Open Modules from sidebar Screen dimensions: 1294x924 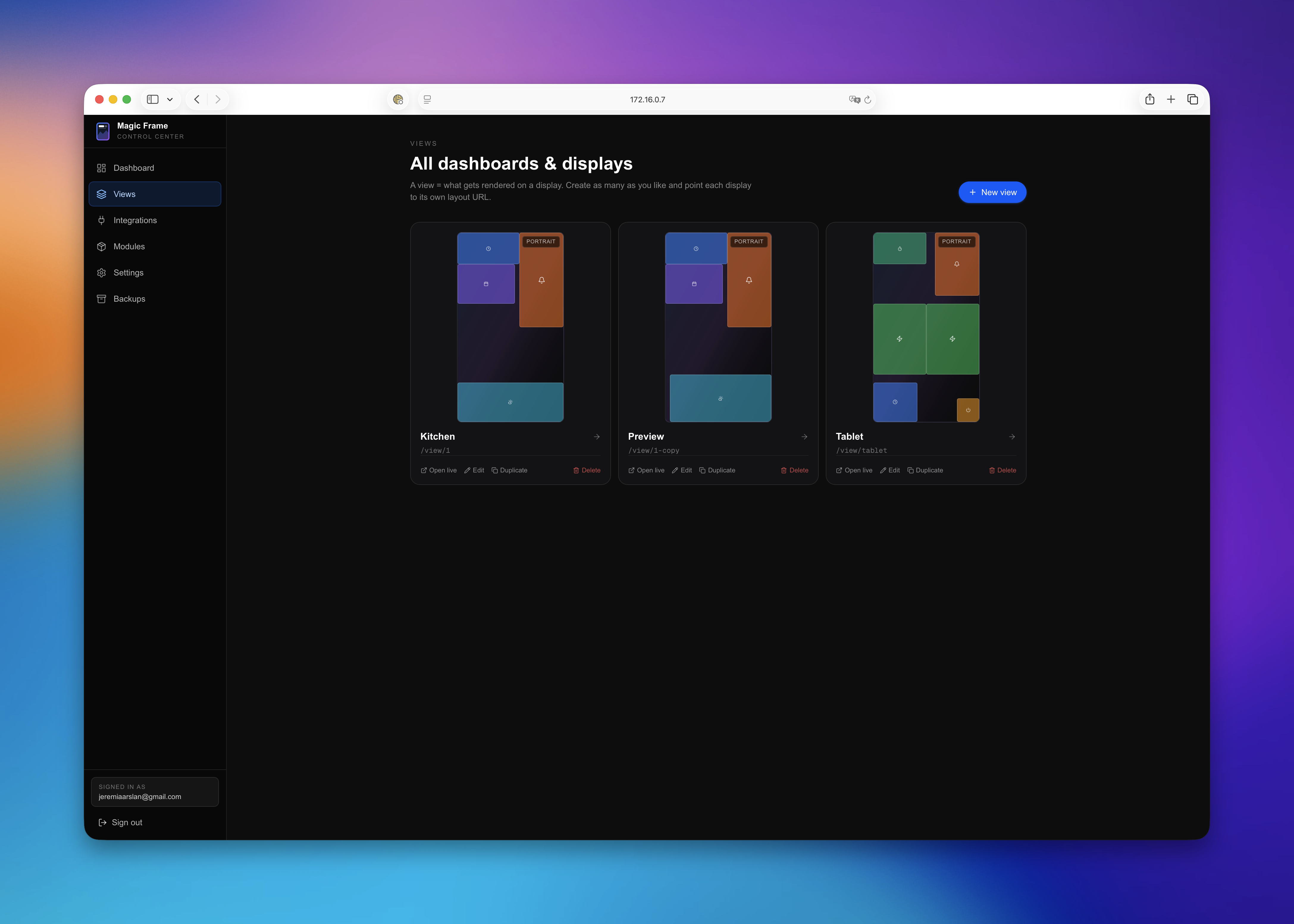[155, 246]
